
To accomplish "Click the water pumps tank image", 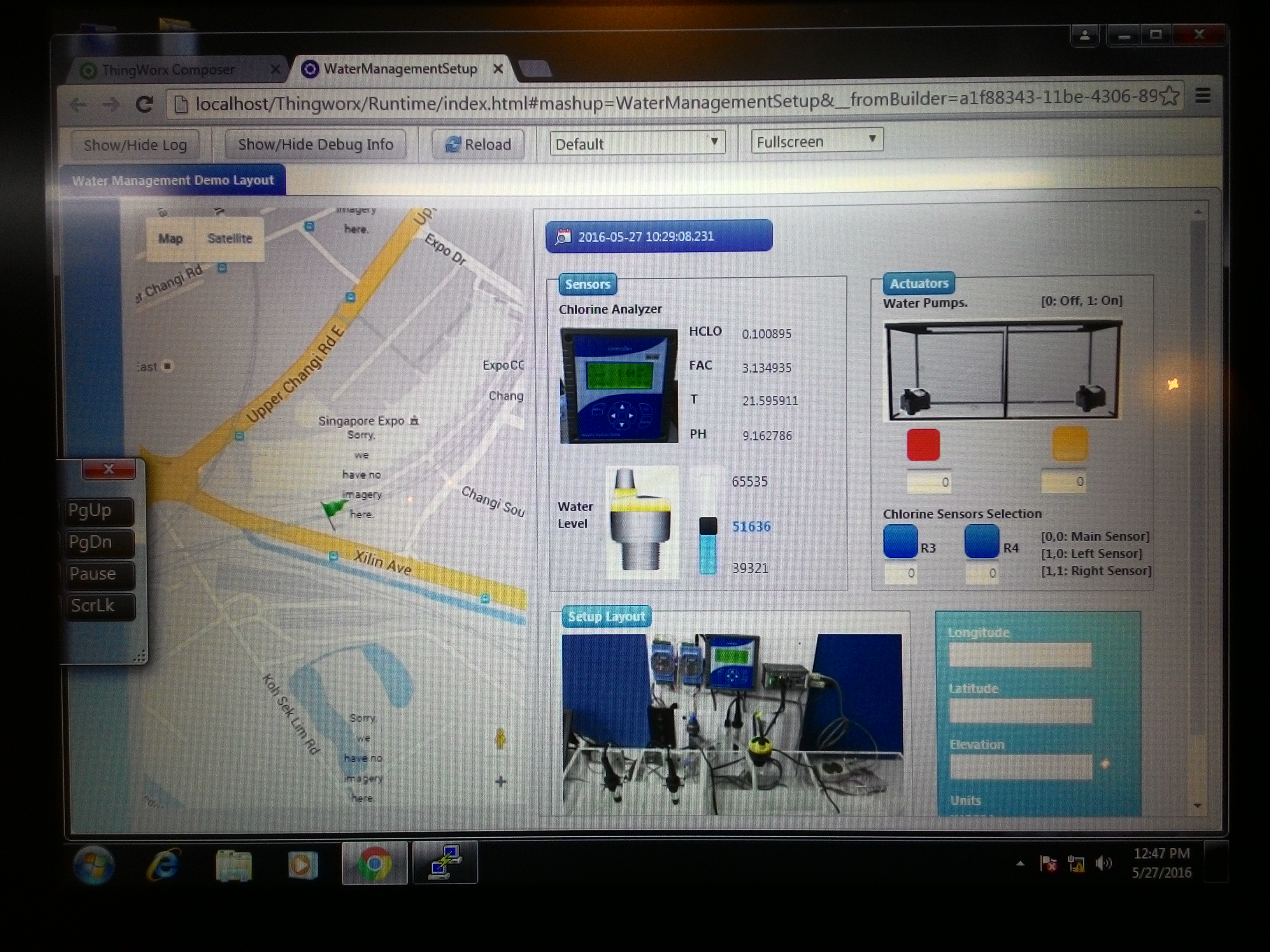I will 1003,370.
